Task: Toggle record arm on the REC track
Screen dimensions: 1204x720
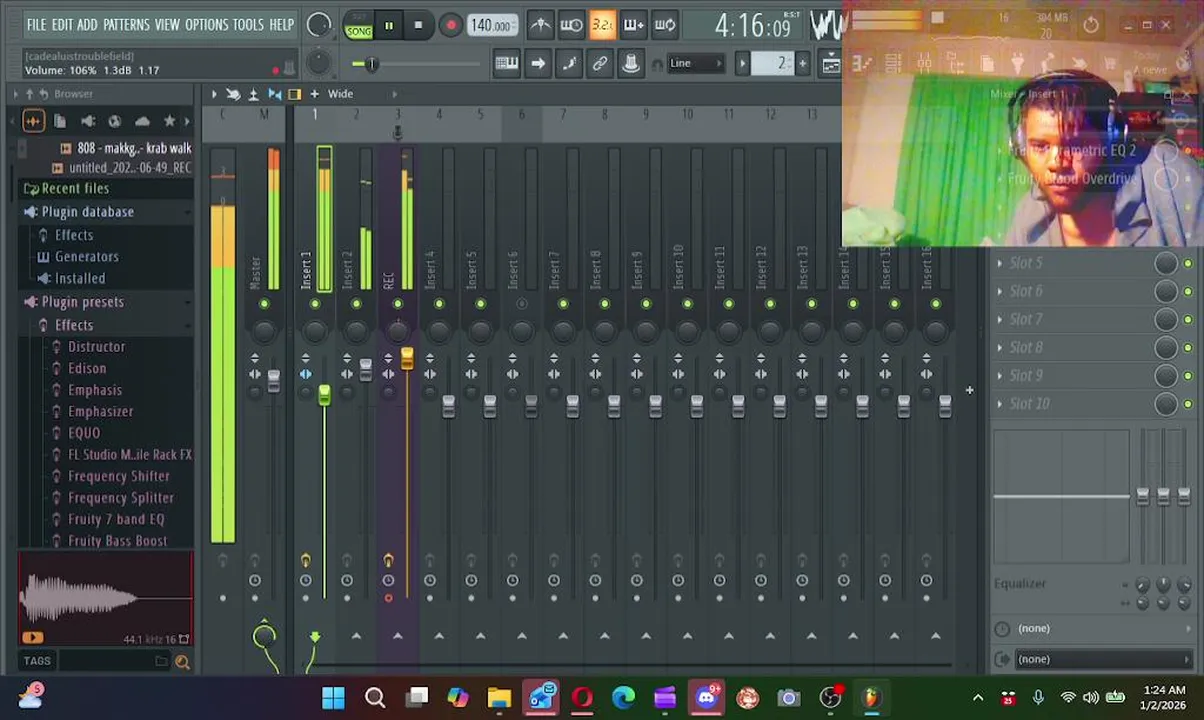Action: [x=388, y=598]
